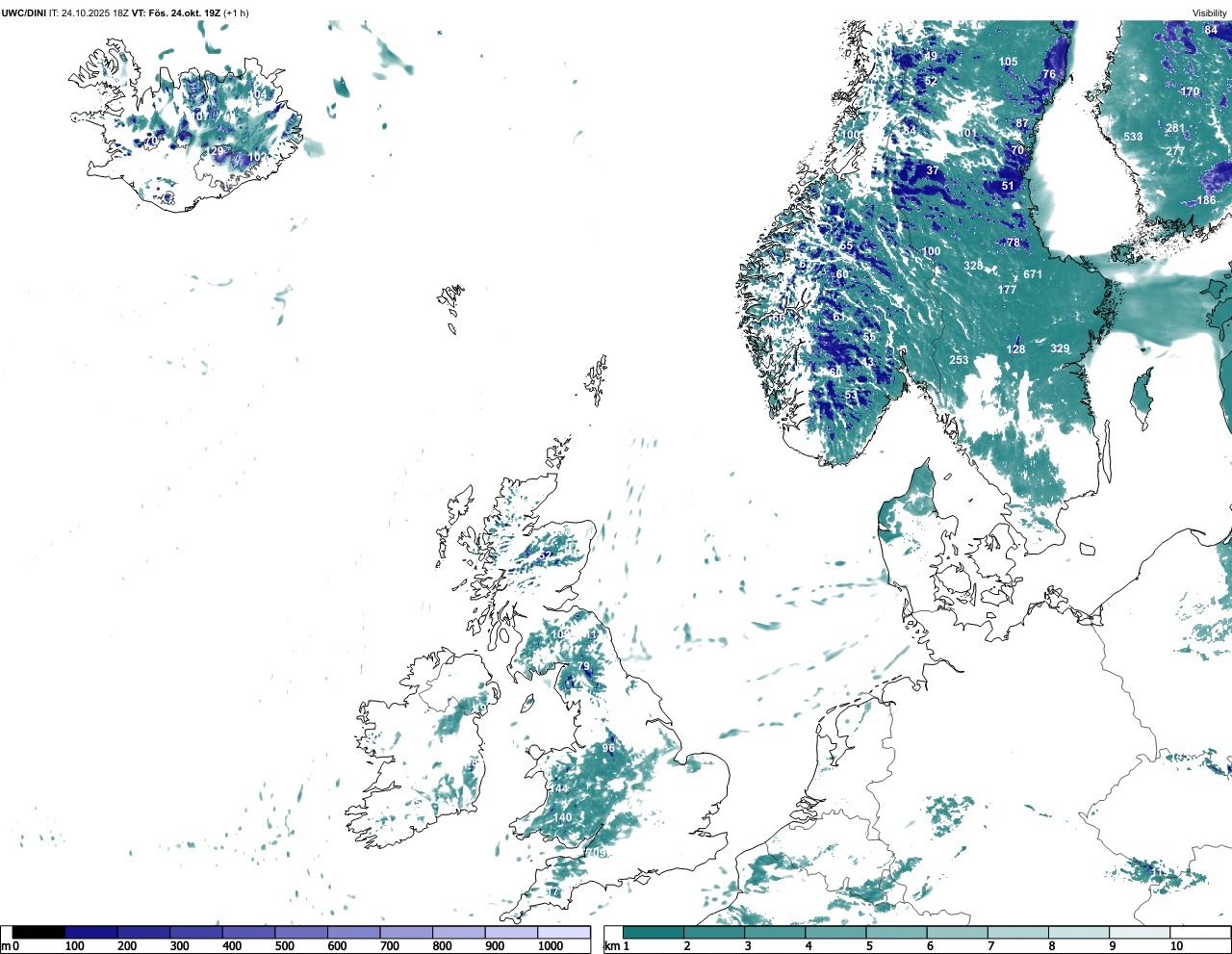This screenshot has width=1232, height=954.
Task: Select the 300–400 m legend swatch
Action: (196, 932)
